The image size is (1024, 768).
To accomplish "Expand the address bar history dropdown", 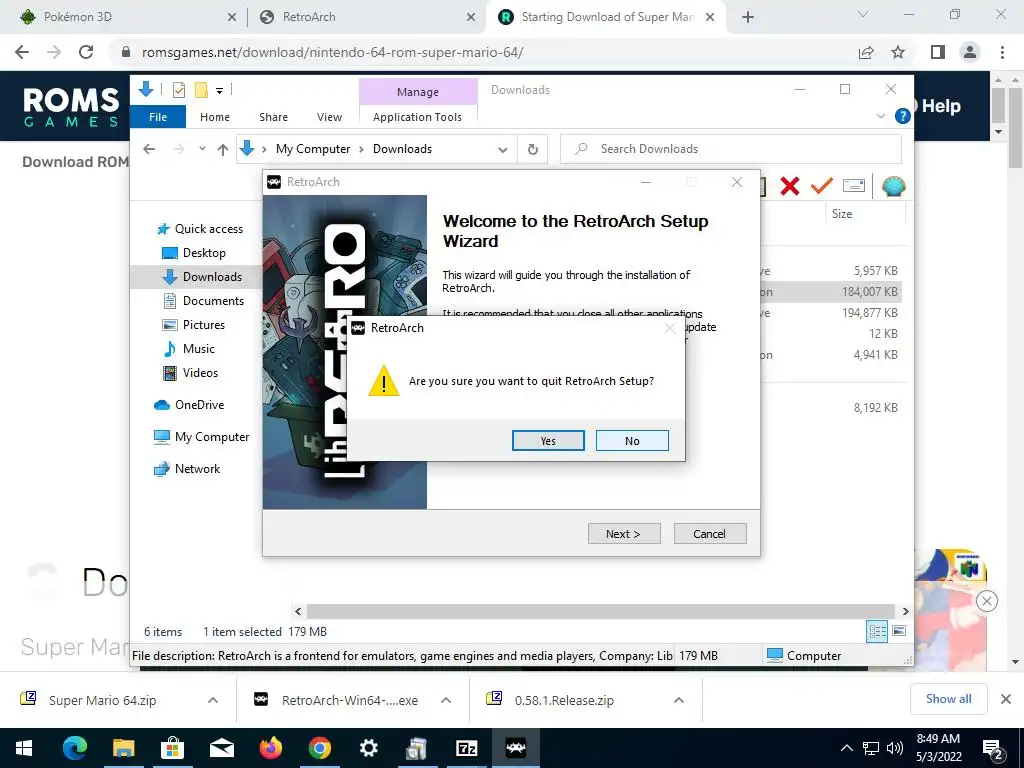I will pyautogui.click(x=503, y=150).
